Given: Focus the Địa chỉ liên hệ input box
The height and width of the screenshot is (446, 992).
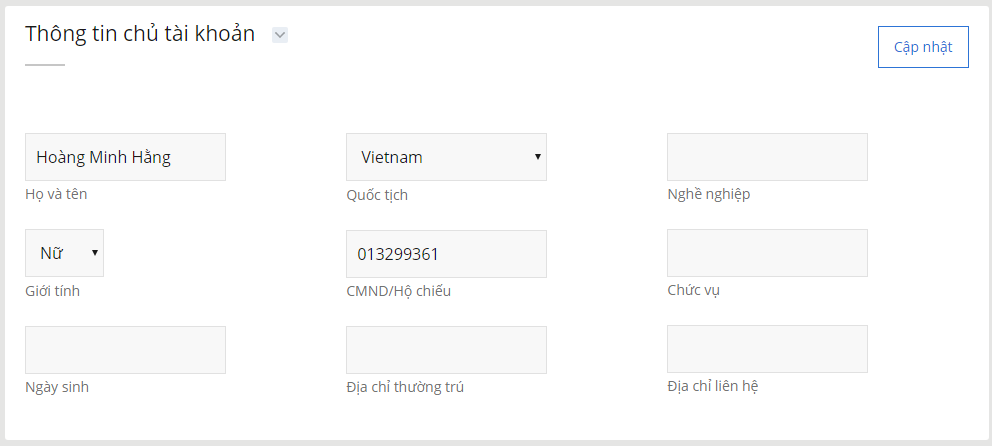Looking at the screenshot, I should click(x=767, y=349).
